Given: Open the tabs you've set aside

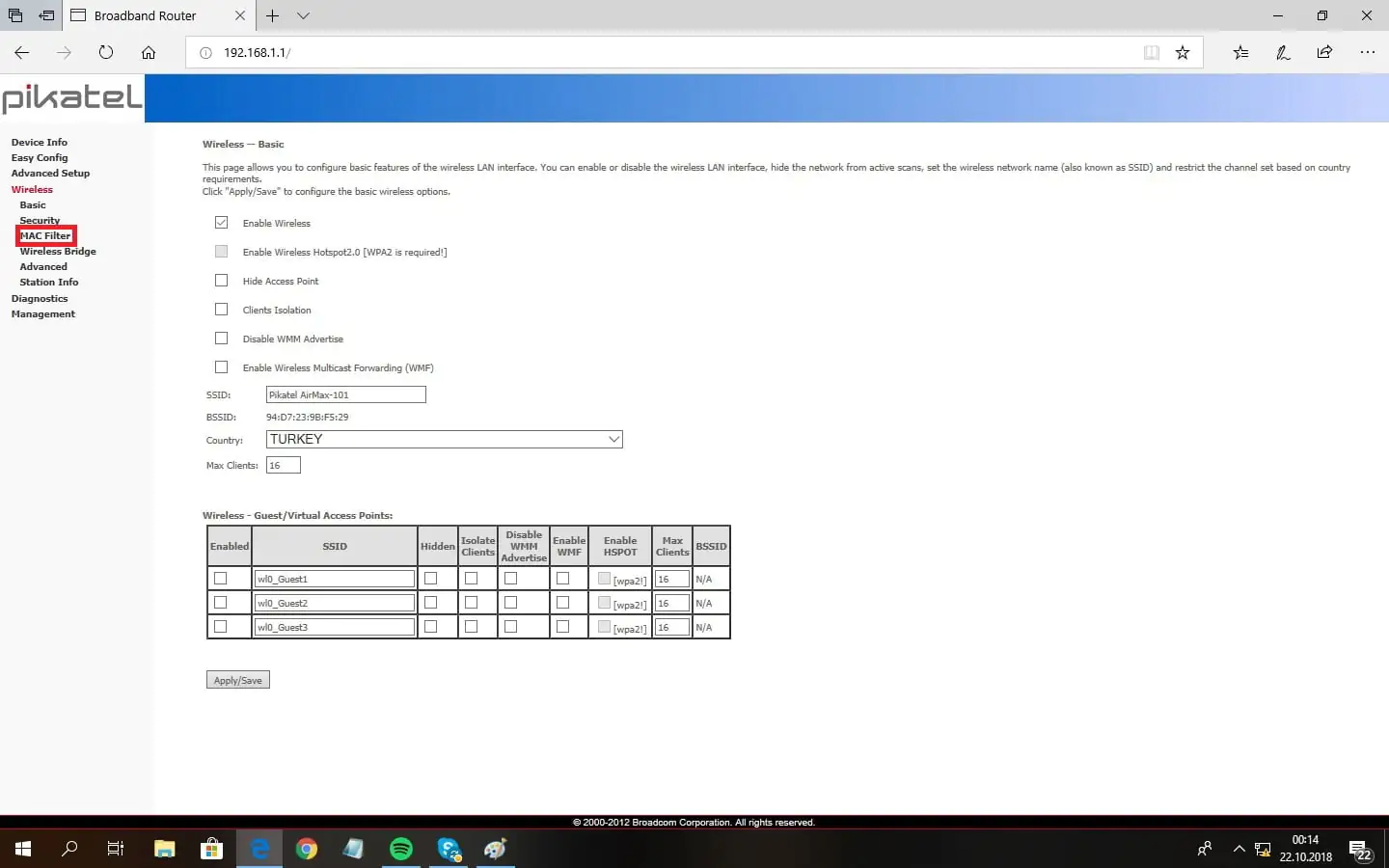Looking at the screenshot, I should tap(15, 15).
